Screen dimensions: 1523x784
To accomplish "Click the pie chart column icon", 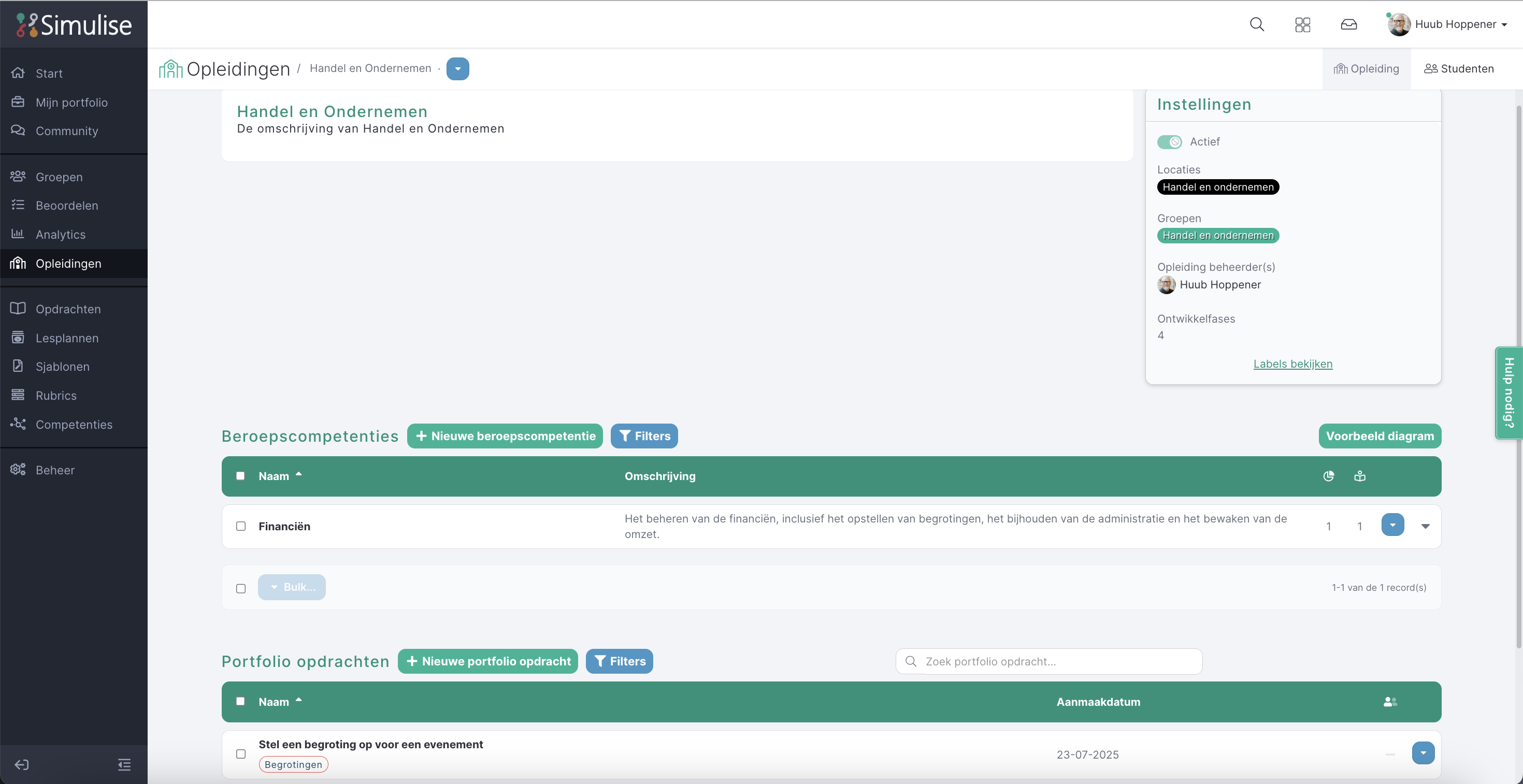I will click(x=1329, y=475).
